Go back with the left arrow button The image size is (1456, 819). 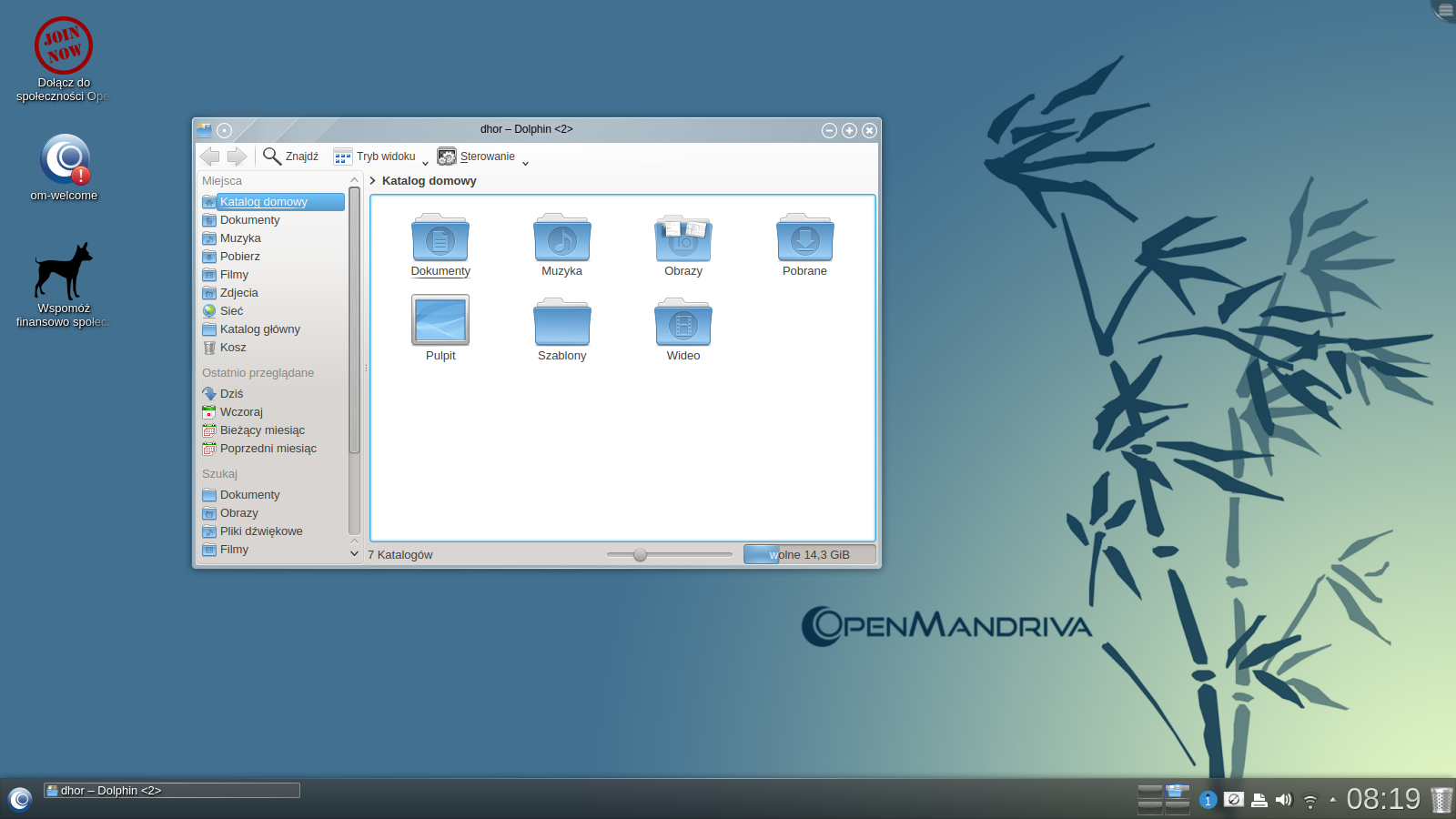[209, 157]
